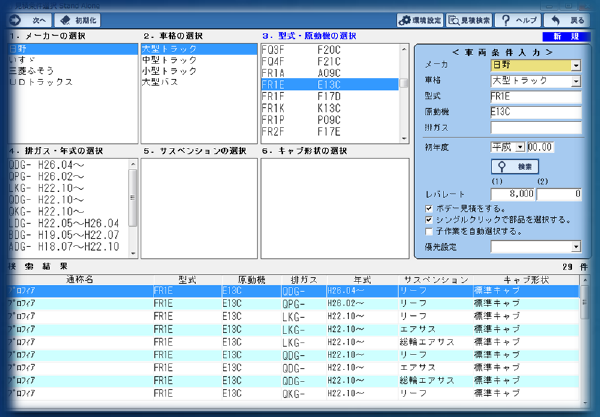Click the 初期化 eraser icon
Screen dimensions: 600x417
(65, 20)
